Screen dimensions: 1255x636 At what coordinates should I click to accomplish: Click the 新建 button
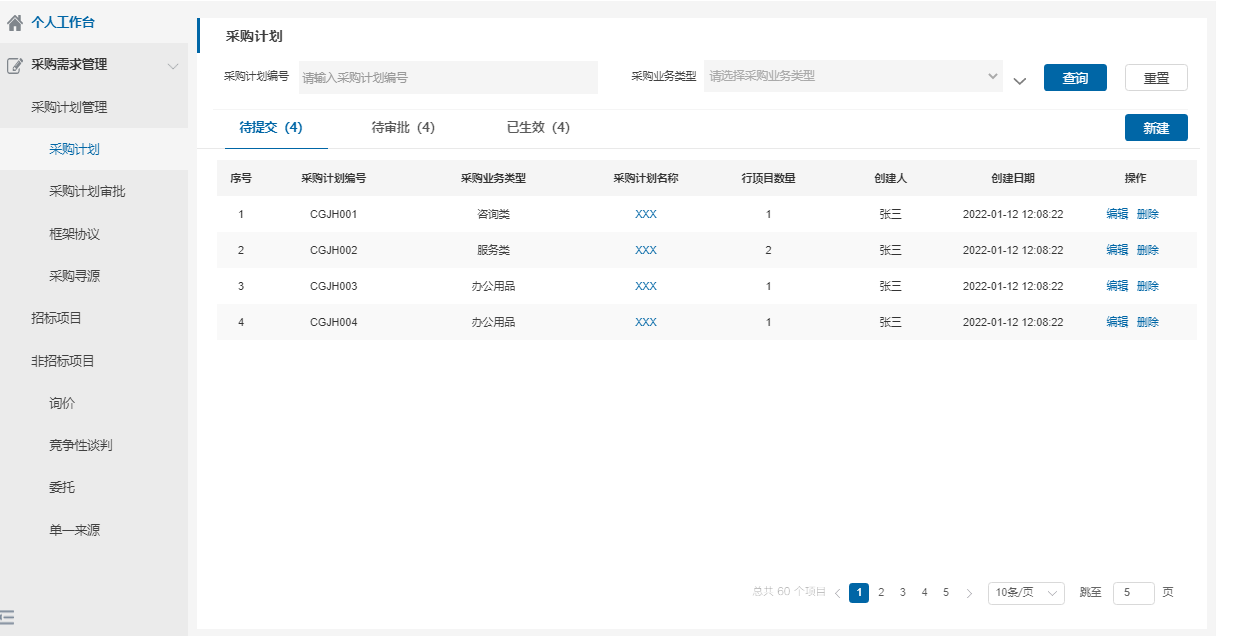point(1156,128)
